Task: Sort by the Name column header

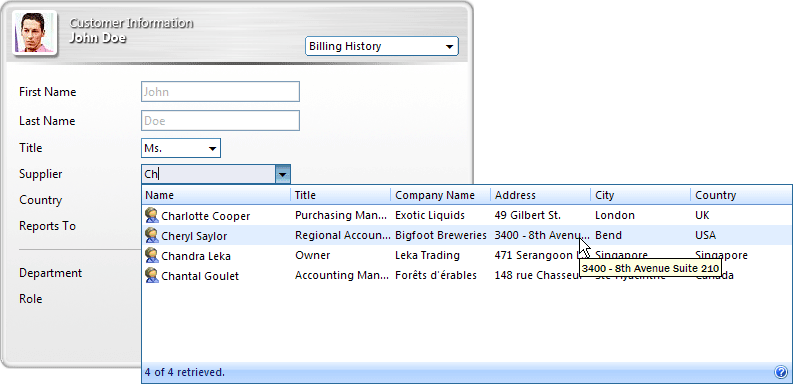Action: 216,195
